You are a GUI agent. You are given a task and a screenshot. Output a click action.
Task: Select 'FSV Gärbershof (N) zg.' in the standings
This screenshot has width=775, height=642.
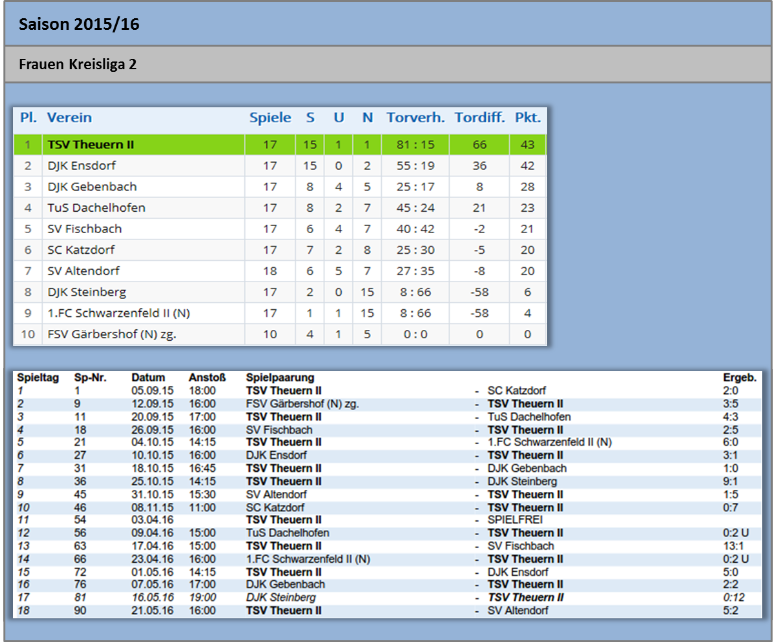click(x=112, y=334)
